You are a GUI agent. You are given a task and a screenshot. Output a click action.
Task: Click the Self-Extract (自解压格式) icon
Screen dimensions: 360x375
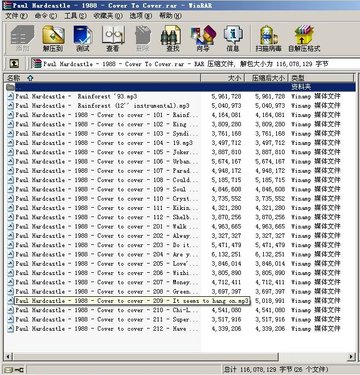304,38
